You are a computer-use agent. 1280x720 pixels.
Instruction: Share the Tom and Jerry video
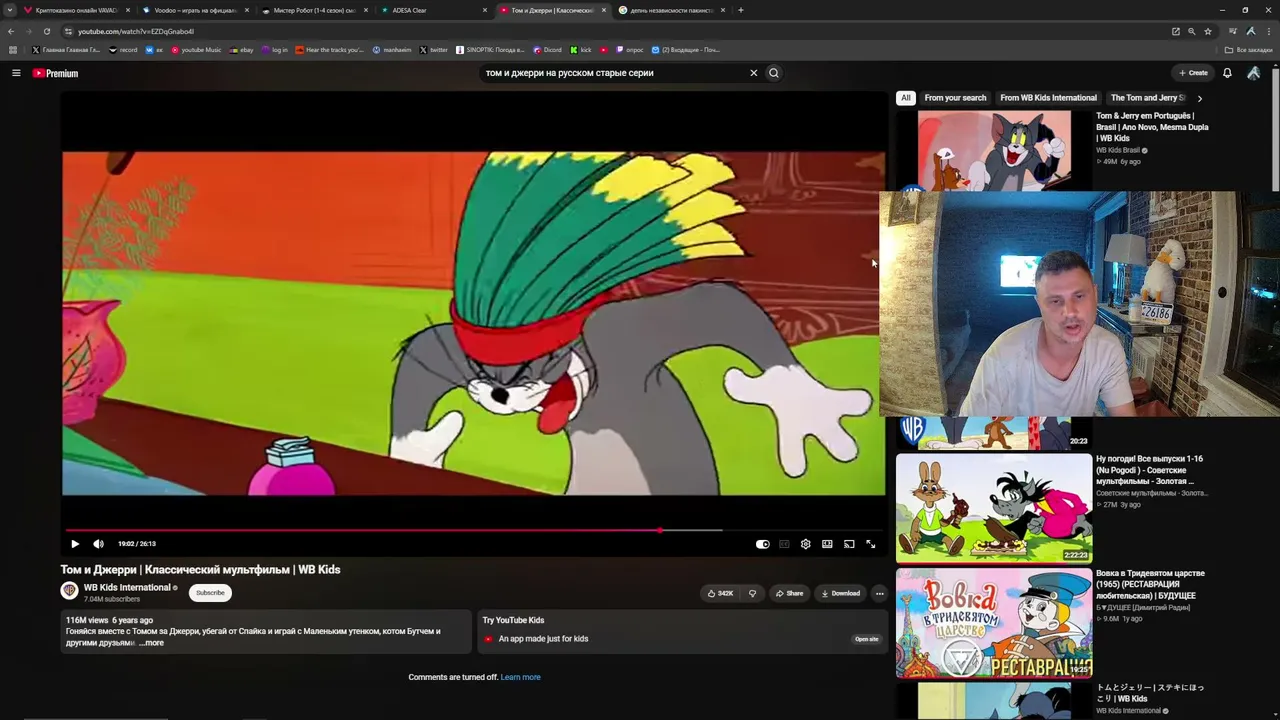(789, 593)
